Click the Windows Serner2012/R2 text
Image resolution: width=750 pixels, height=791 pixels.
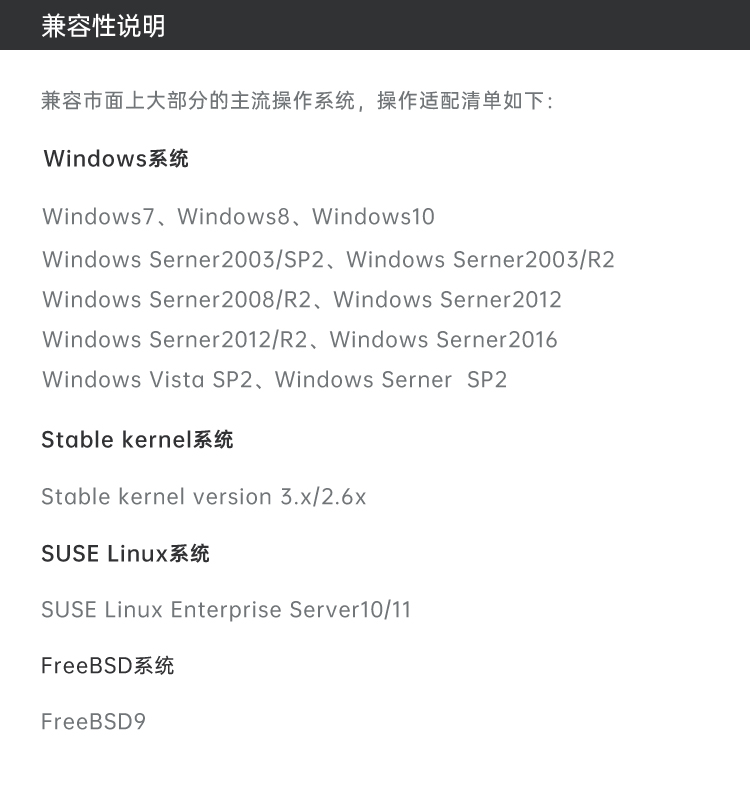(x=175, y=340)
